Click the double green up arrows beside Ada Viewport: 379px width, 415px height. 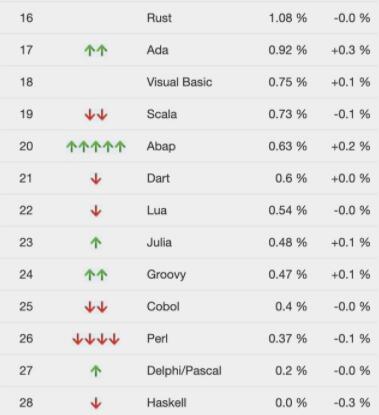coord(96,50)
